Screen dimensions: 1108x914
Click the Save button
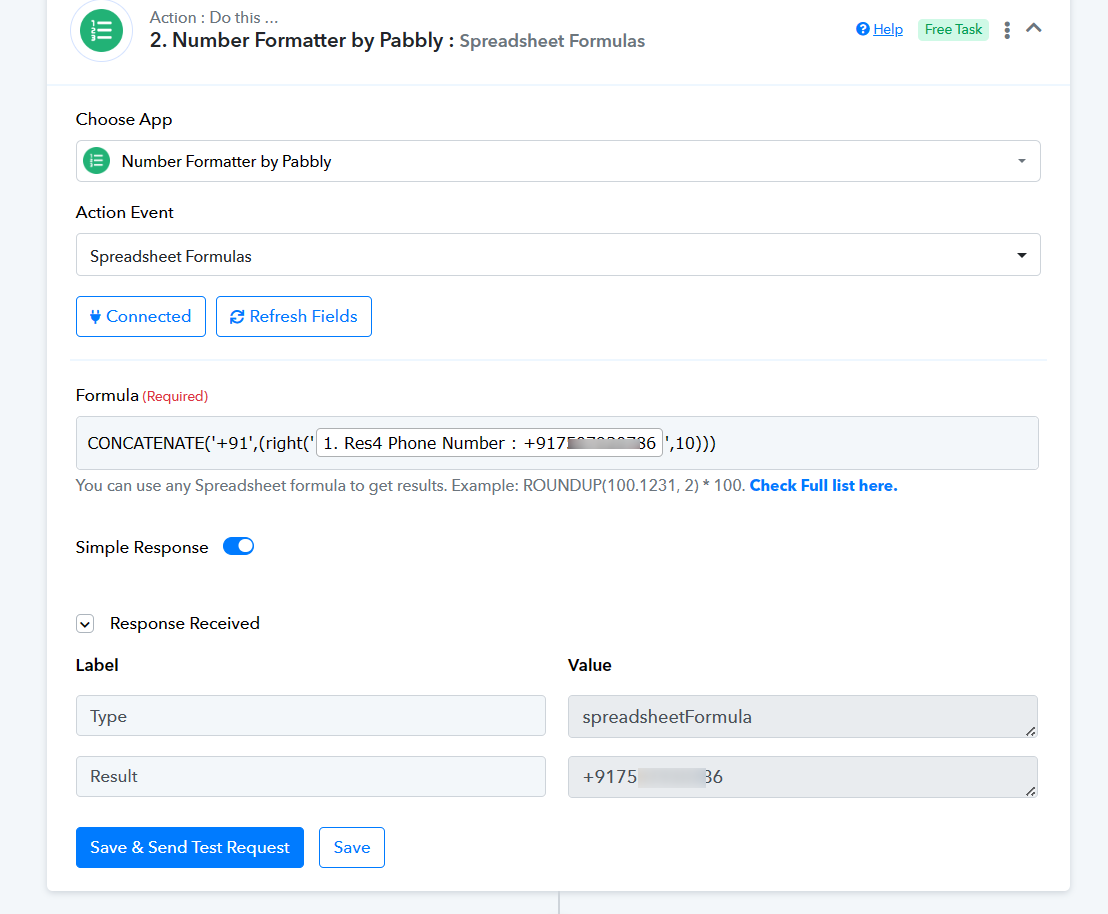351,847
